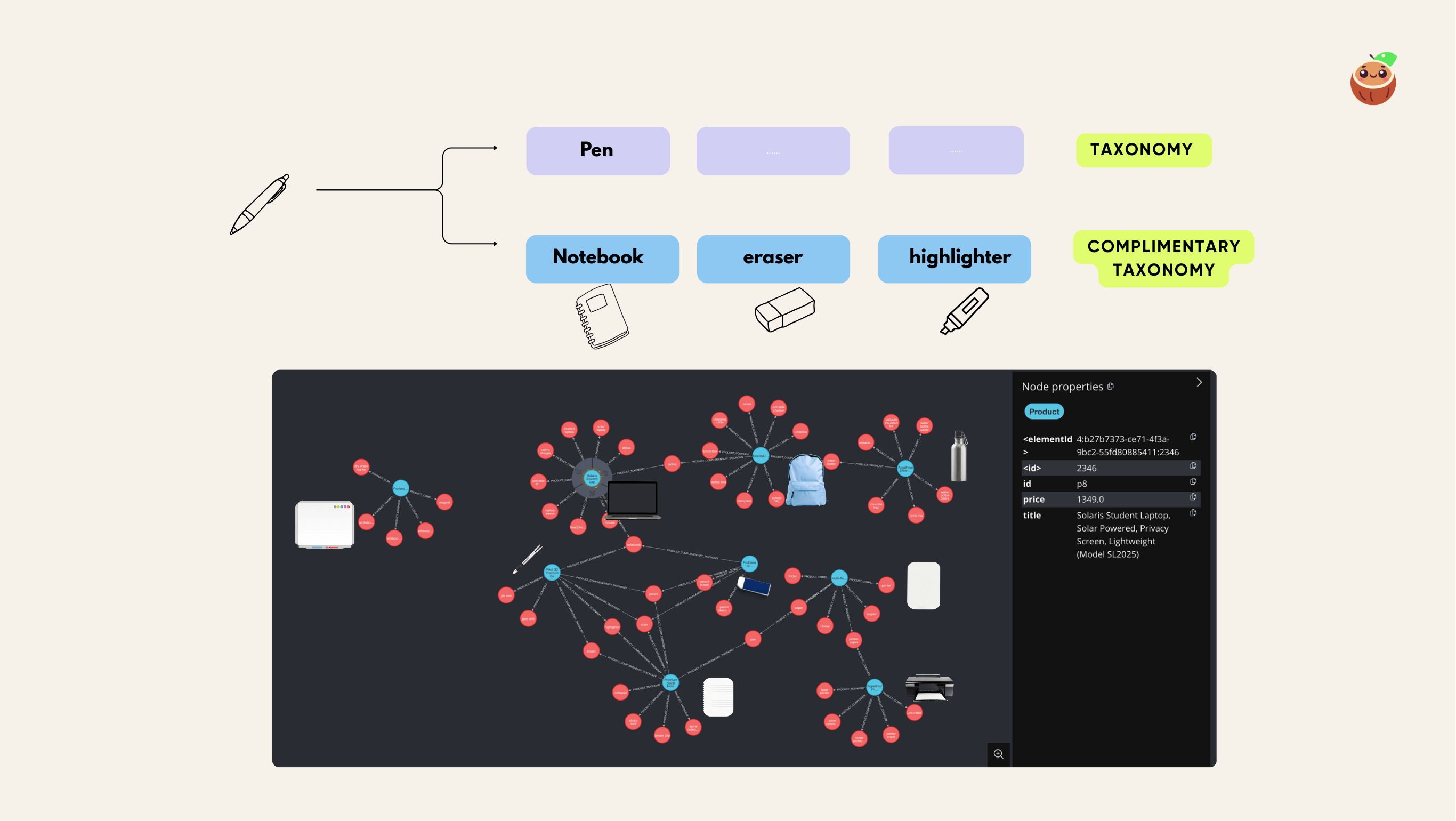The width and height of the screenshot is (1456, 821).
Task: Collapse the Node properties panel with the chevron
Action: pos(1200,382)
